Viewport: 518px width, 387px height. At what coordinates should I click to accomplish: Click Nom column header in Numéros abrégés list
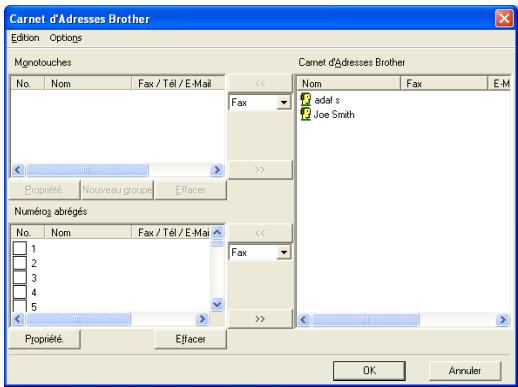tap(88, 232)
